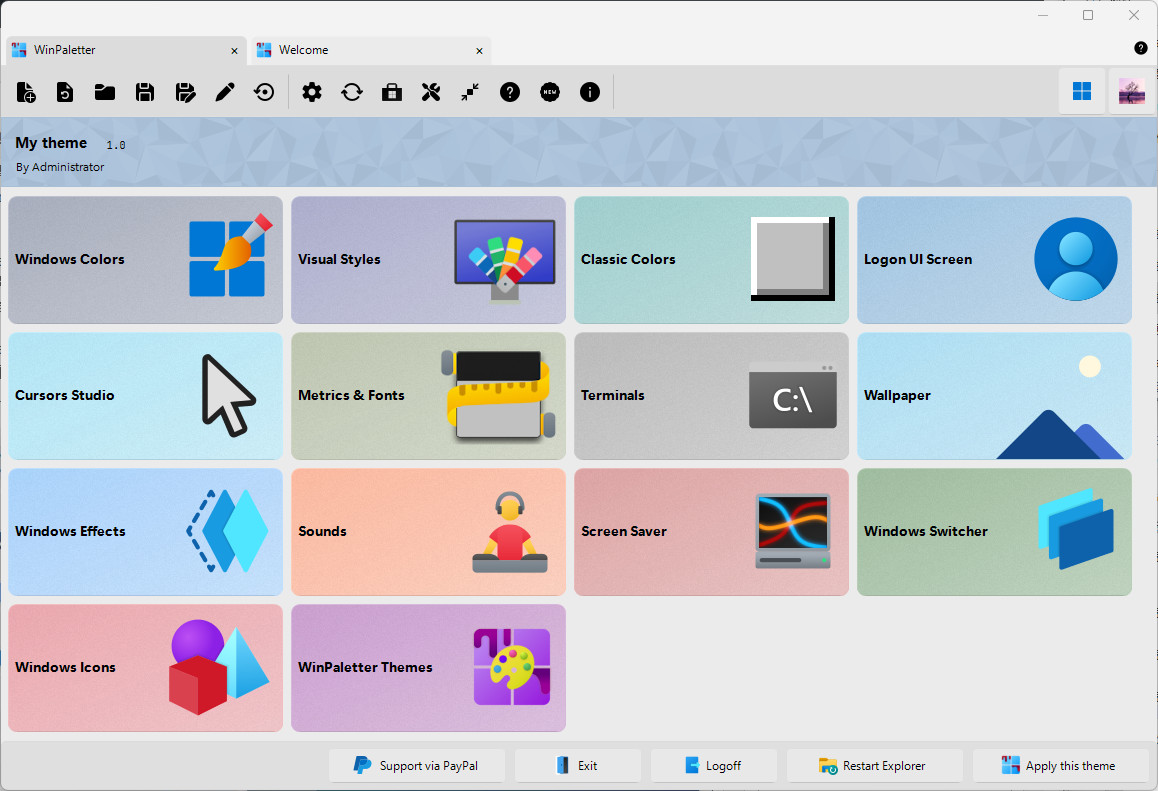Open Metrics & Fonts tile
This screenshot has width=1158, height=791.
click(428, 396)
